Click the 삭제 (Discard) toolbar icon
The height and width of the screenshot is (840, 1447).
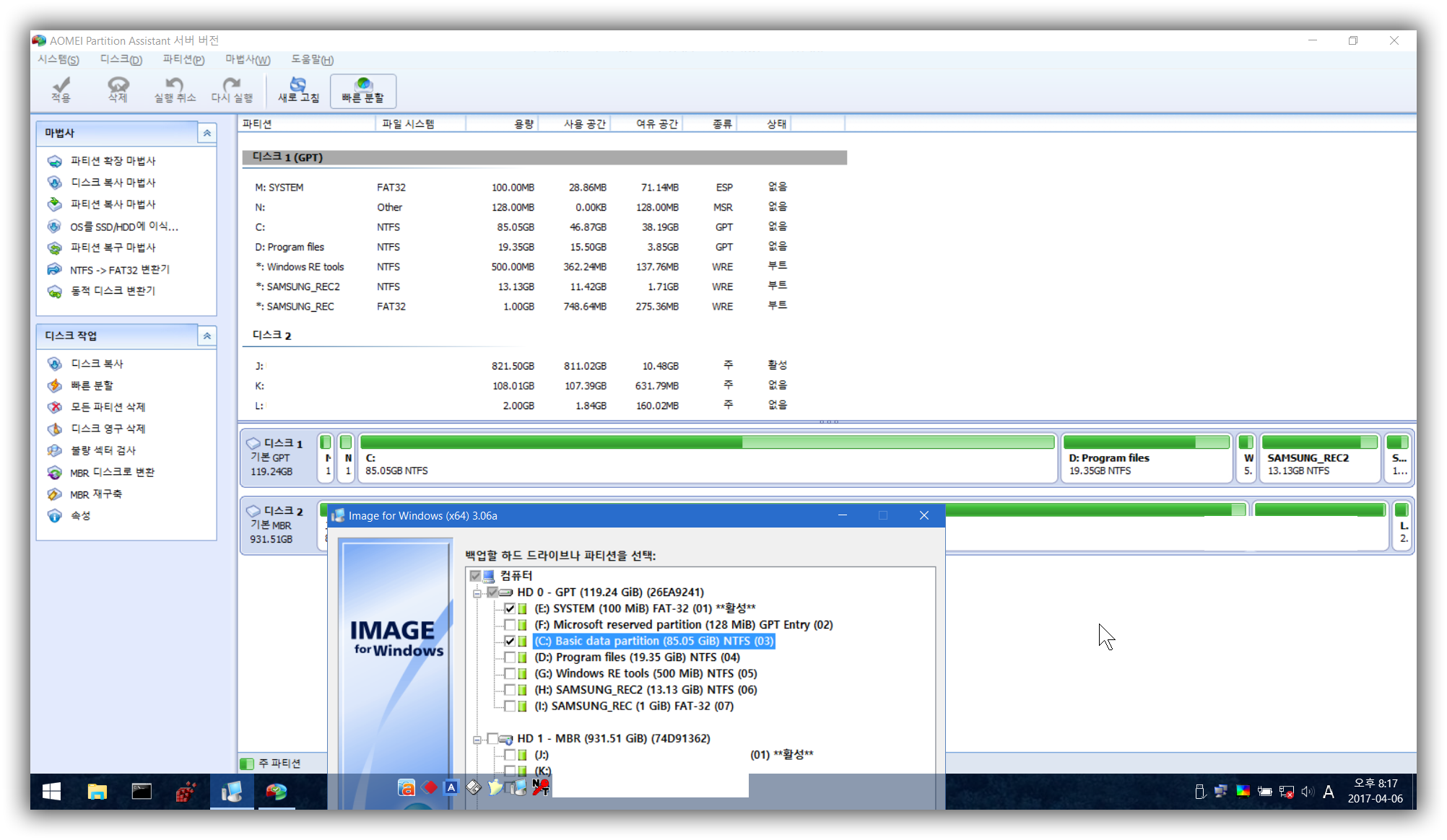click(118, 90)
